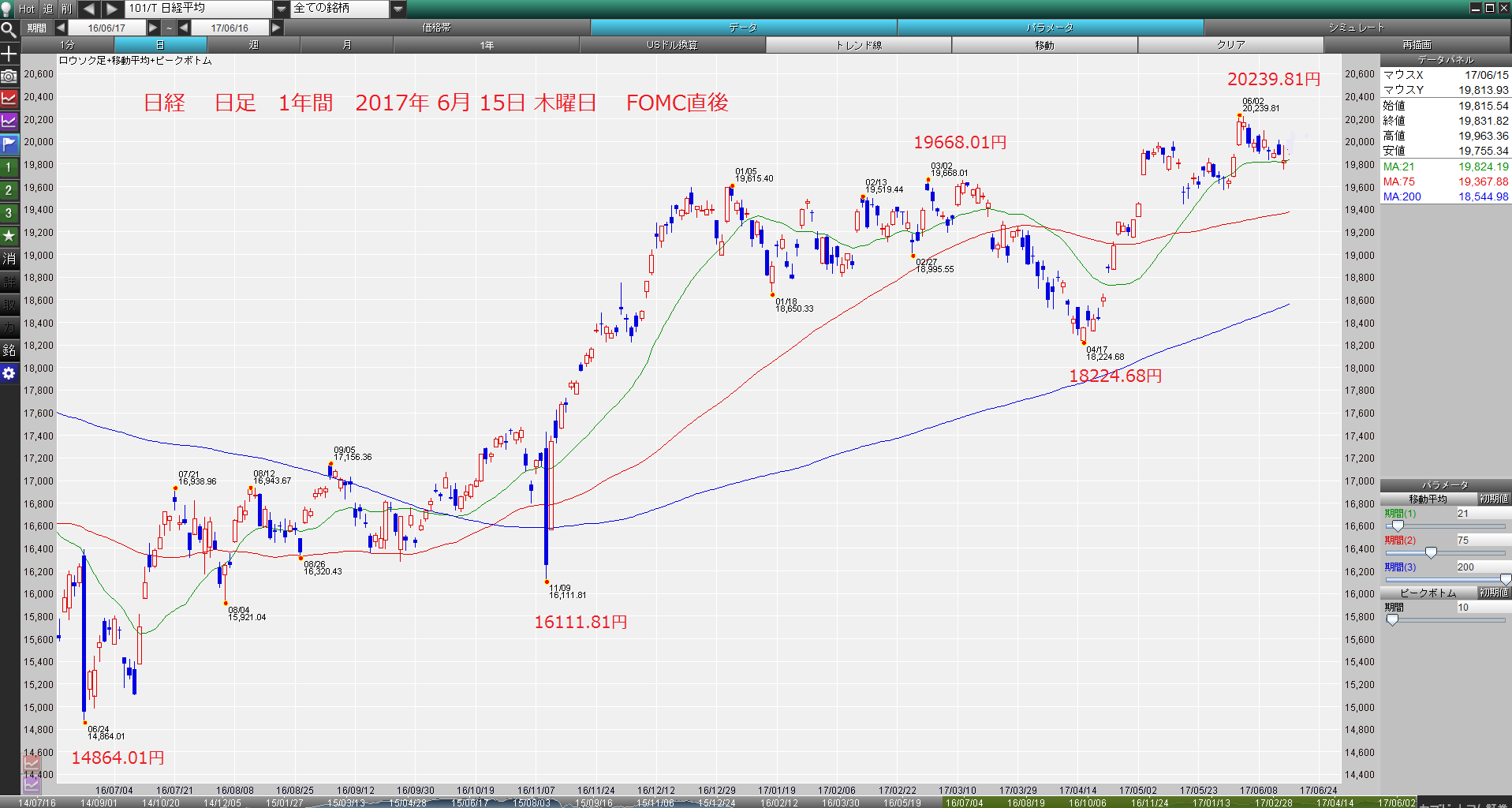
Task: Click the 再描画 redraw button
Action: click(1417, 45)
